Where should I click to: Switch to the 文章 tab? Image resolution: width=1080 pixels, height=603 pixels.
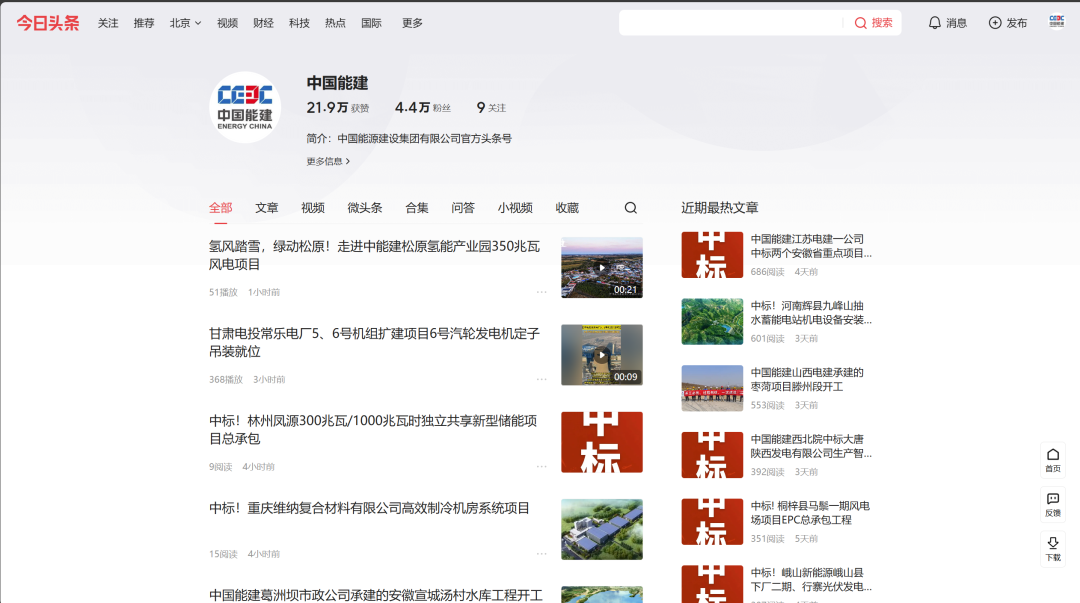tap(267, 207)
